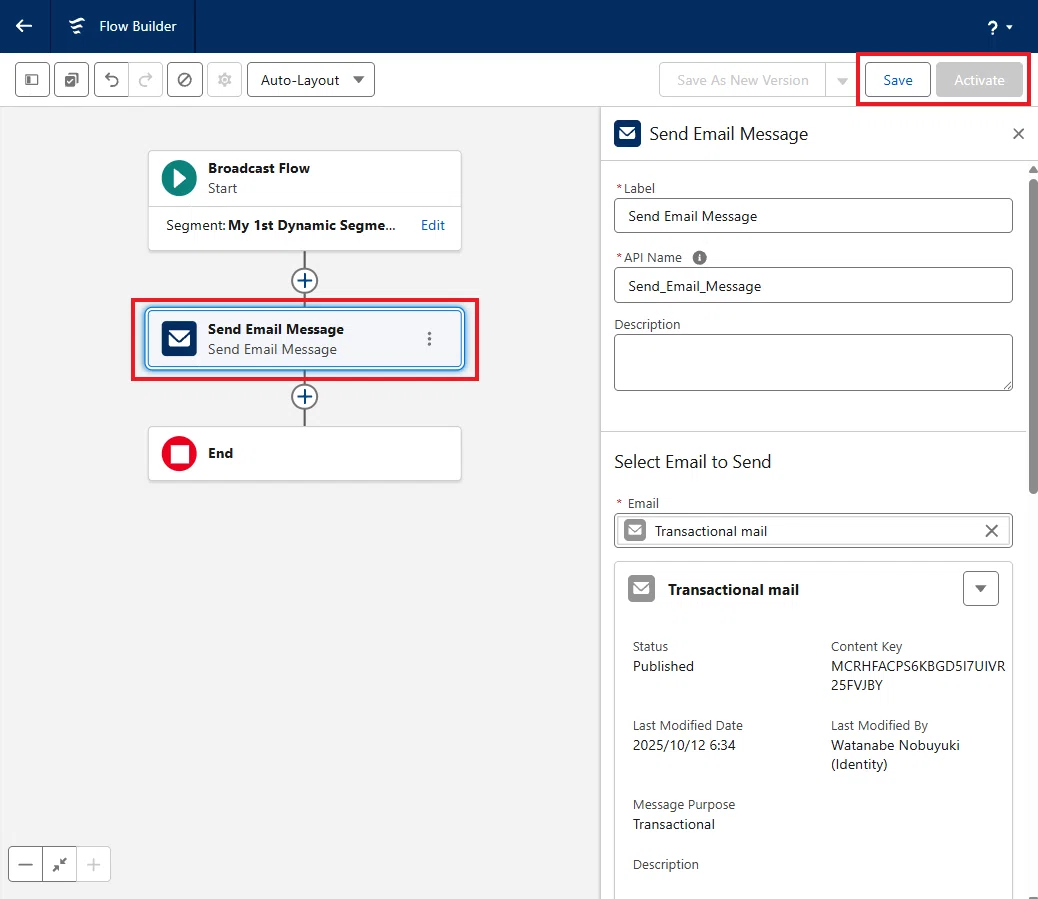Fit the flow to view
The image size is (1038, 899).
click(60, 864)
